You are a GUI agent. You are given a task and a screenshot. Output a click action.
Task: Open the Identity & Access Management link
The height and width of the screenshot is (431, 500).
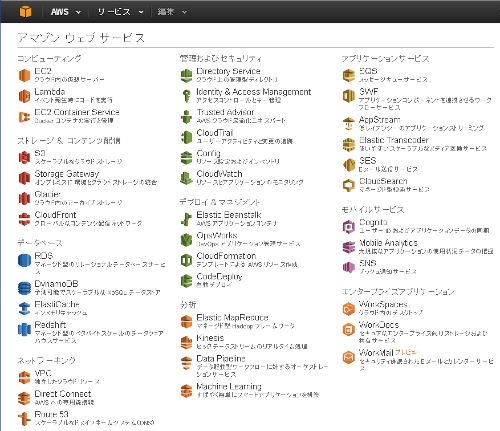254,92
